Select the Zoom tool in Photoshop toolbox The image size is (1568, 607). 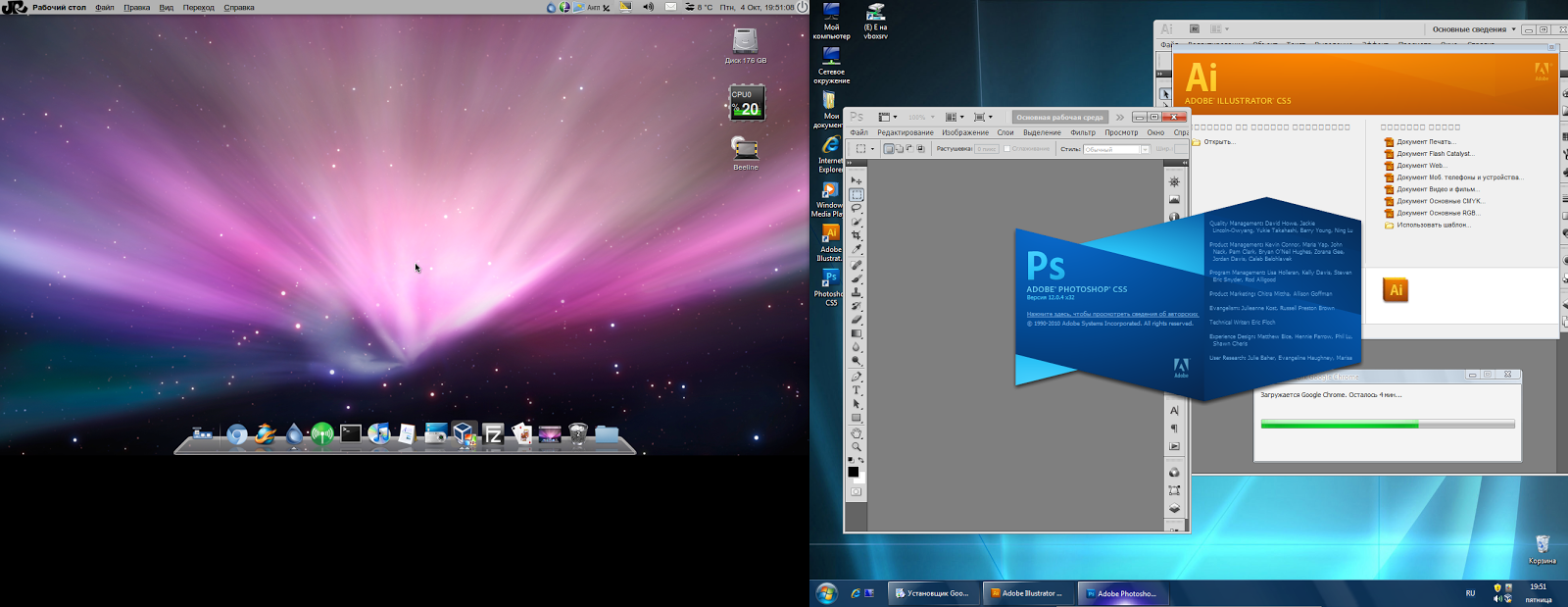[857, 446]
